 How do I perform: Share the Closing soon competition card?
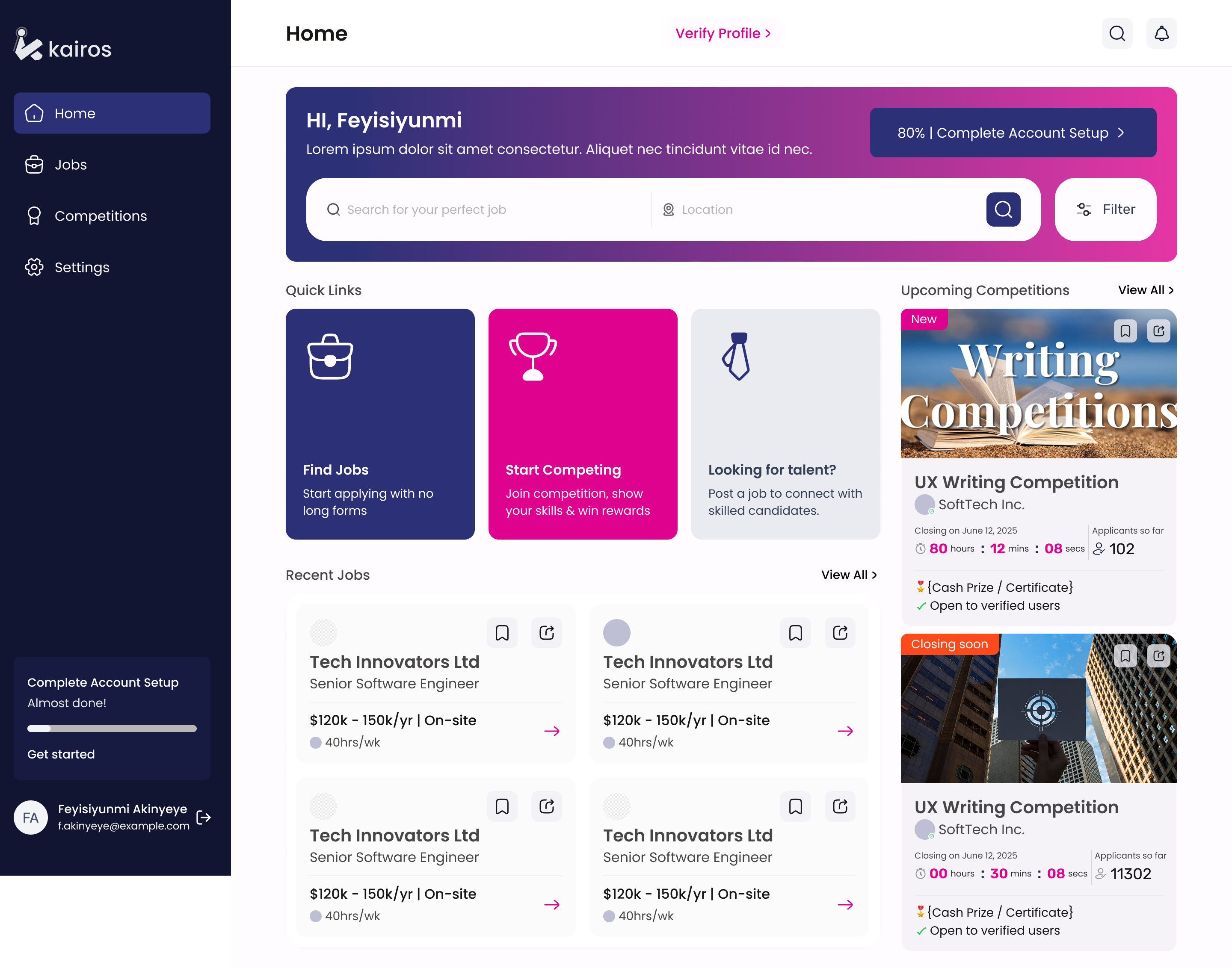tap(1159, 656)
